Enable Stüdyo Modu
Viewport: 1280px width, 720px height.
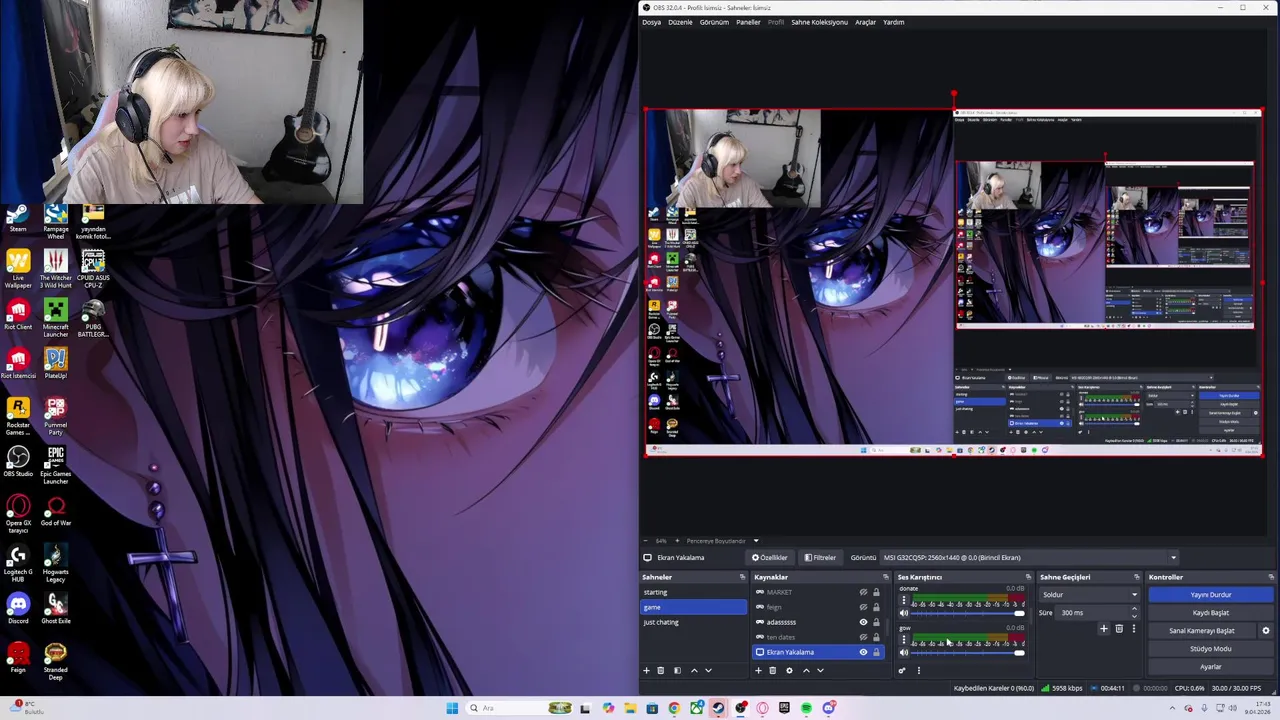click(x=1211, y=649)
